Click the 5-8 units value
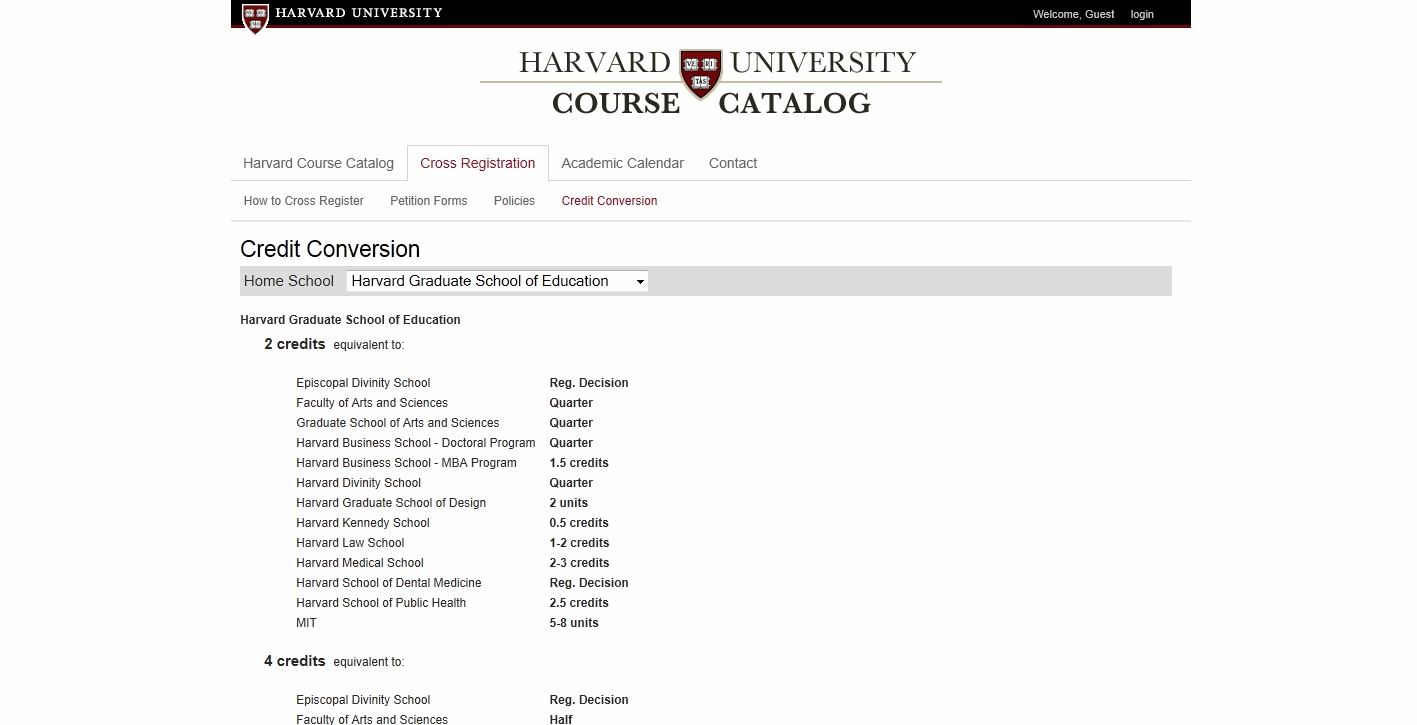The height and width of the screenshot is (725, 1417). (x=574, y=623)
